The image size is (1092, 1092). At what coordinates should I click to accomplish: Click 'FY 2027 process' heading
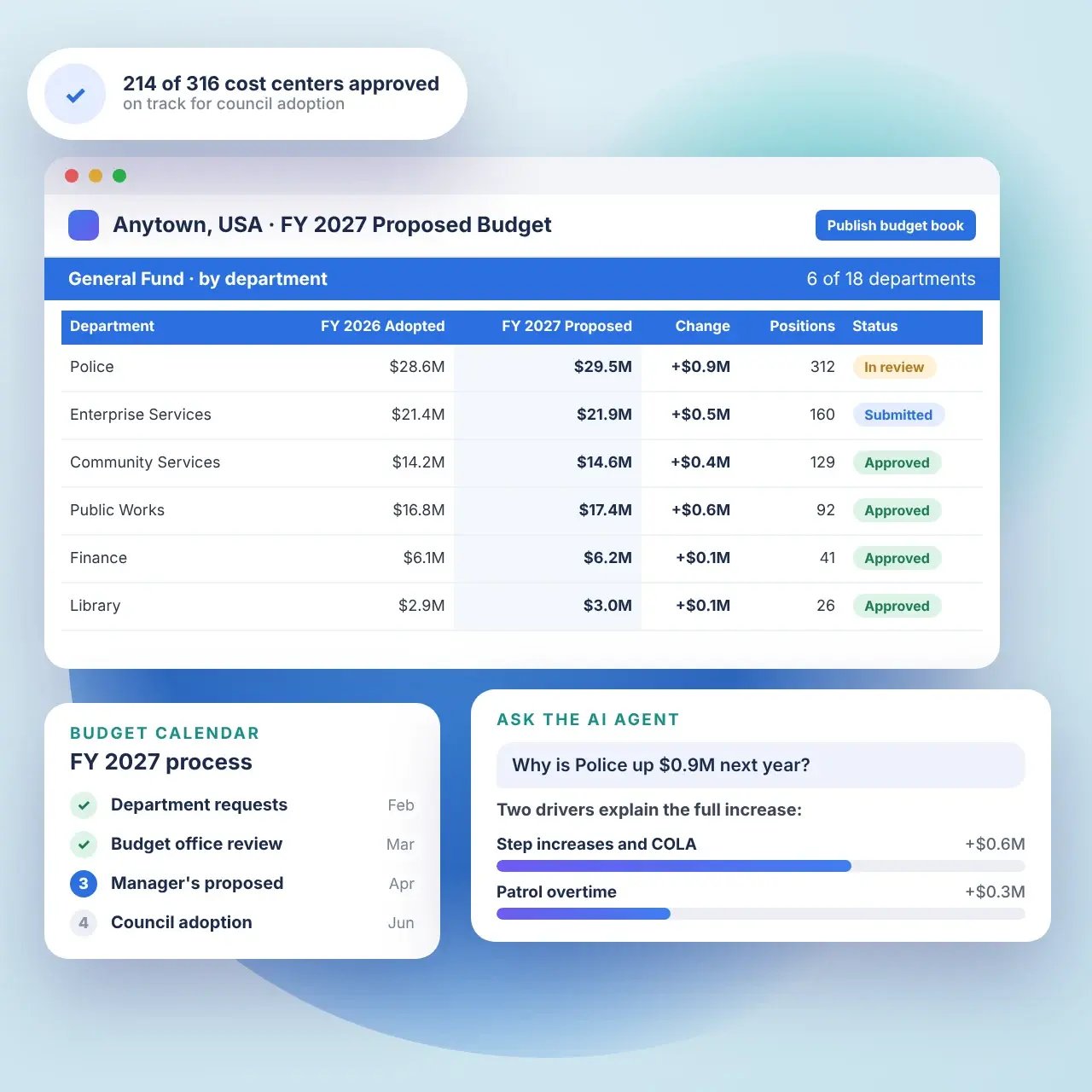tap(161, 762)
